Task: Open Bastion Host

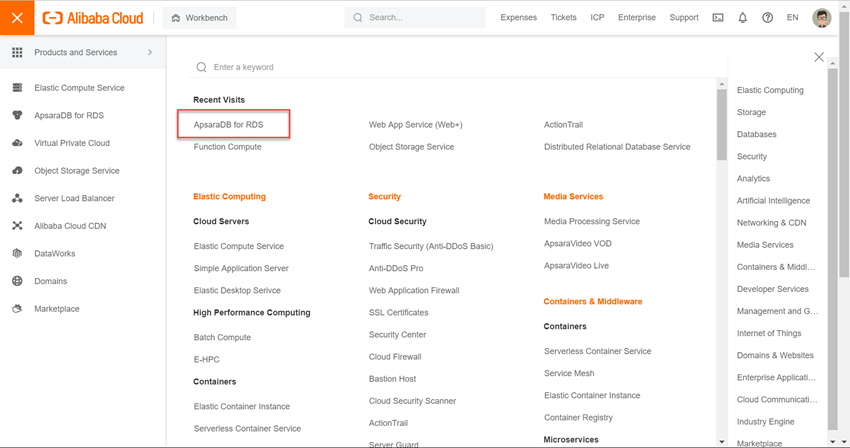Action: (x=392, y=379)
